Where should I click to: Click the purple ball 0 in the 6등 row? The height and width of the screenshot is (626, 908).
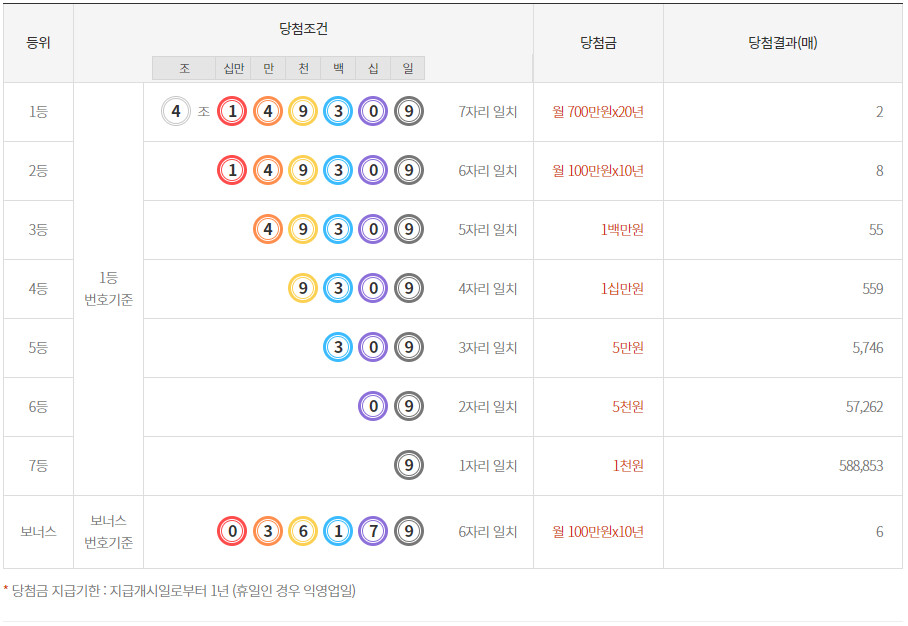373,407
